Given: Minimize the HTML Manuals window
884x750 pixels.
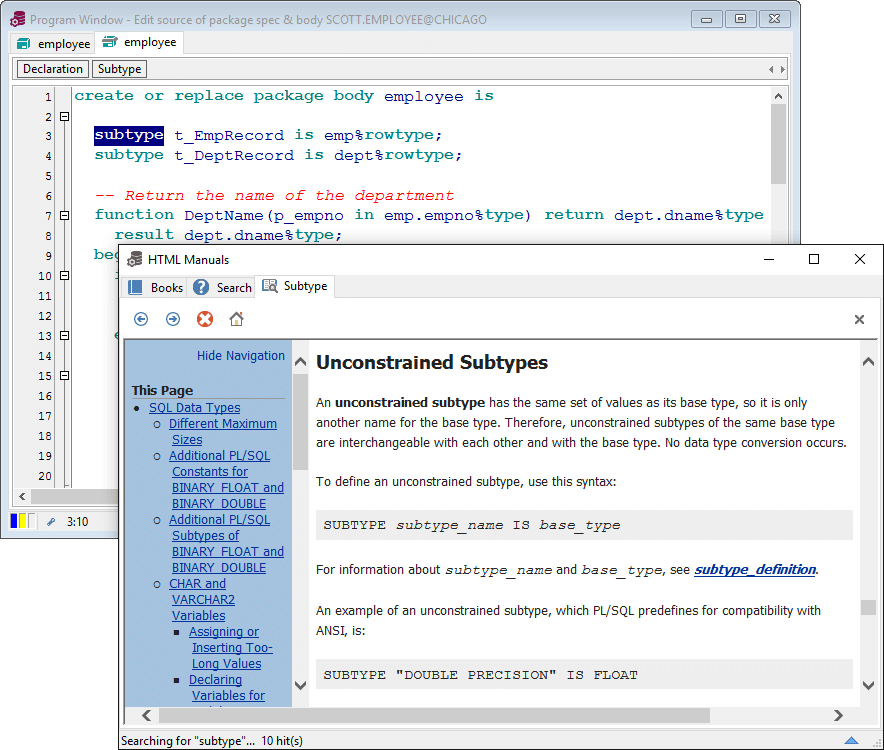Looking at the screenshot, I should (x=768, y=259).
